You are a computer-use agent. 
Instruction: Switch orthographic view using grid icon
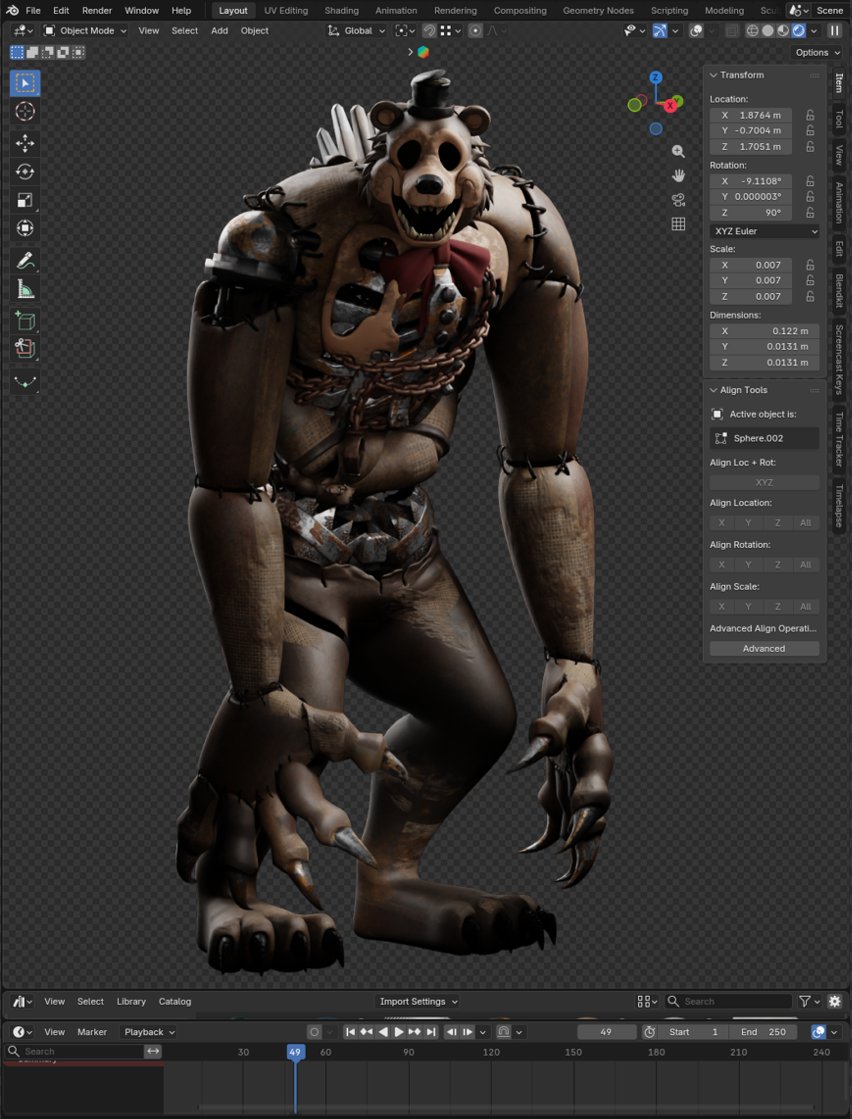(678, 224)
